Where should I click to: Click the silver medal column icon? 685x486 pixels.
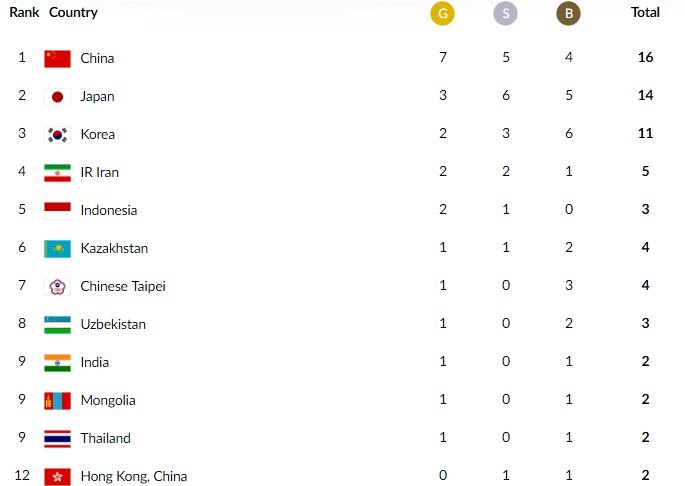click(x=505, y=14)
